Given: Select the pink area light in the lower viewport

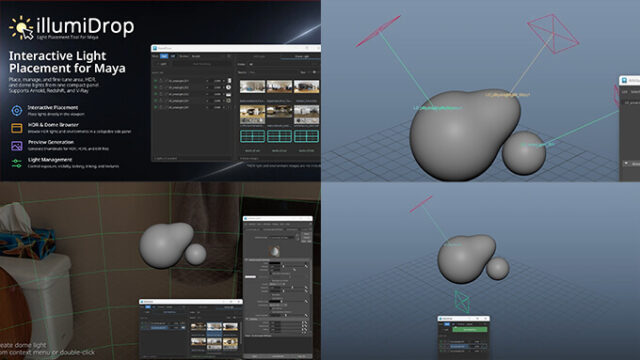Looking at the screenshot, I should tap(421, 204).
